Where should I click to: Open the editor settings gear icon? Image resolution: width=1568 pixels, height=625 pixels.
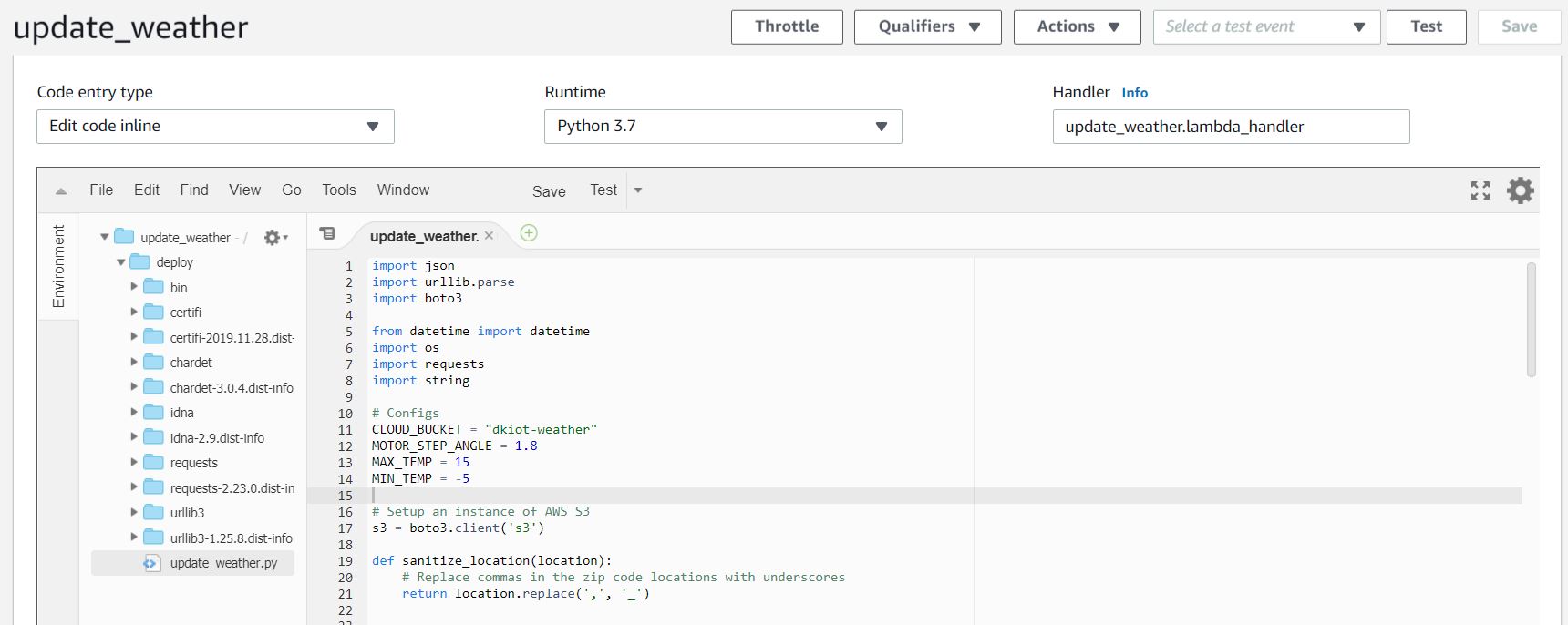[x=1520, y=190]
